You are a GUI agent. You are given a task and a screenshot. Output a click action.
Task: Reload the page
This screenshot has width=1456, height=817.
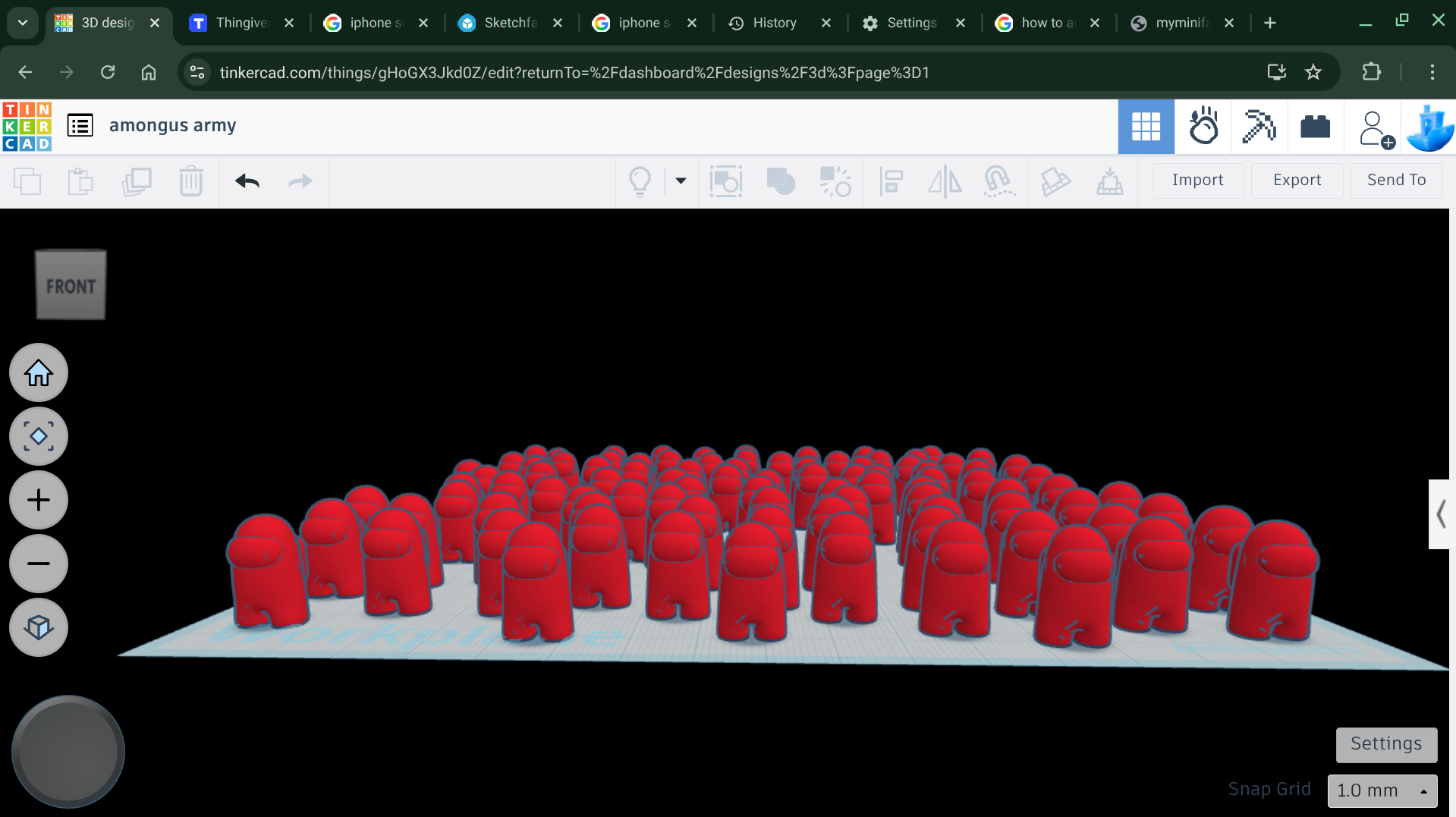pyautogui.click(x=108, y=72)
